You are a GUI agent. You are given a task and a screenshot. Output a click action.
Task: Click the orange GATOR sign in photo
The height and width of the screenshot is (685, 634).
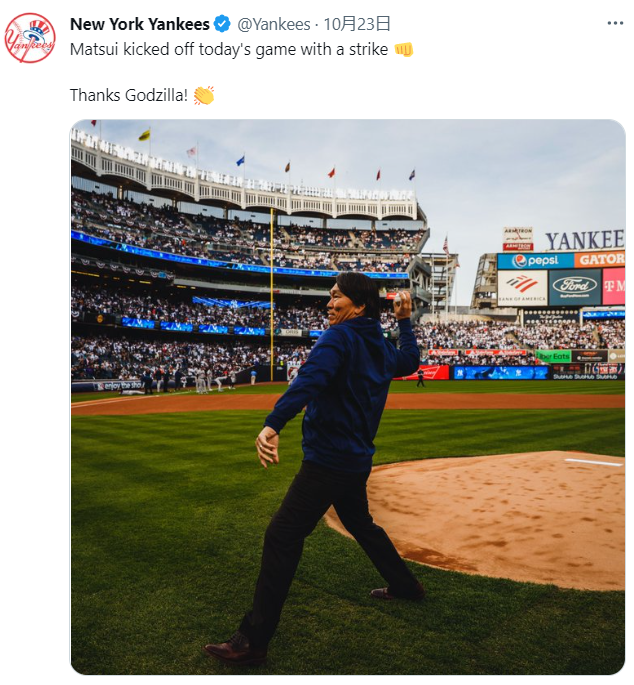(x=599, y=259)
